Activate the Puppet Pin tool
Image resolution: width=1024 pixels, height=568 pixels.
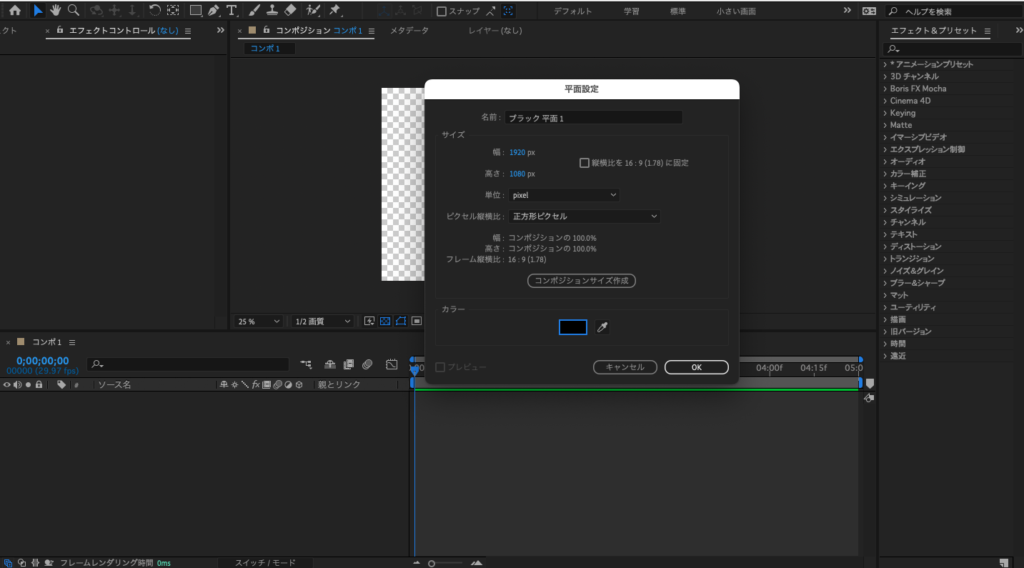point(334,10)
